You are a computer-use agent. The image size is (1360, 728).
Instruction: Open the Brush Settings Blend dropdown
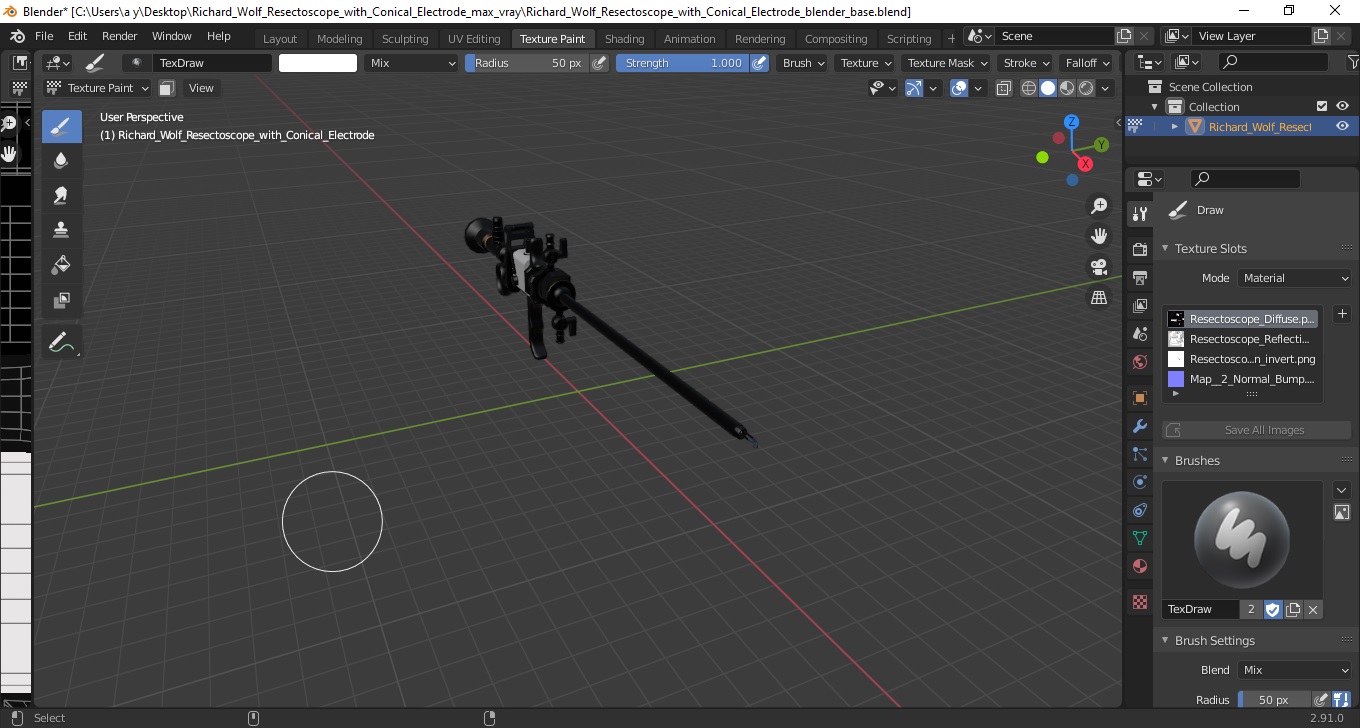(1294, 670)
